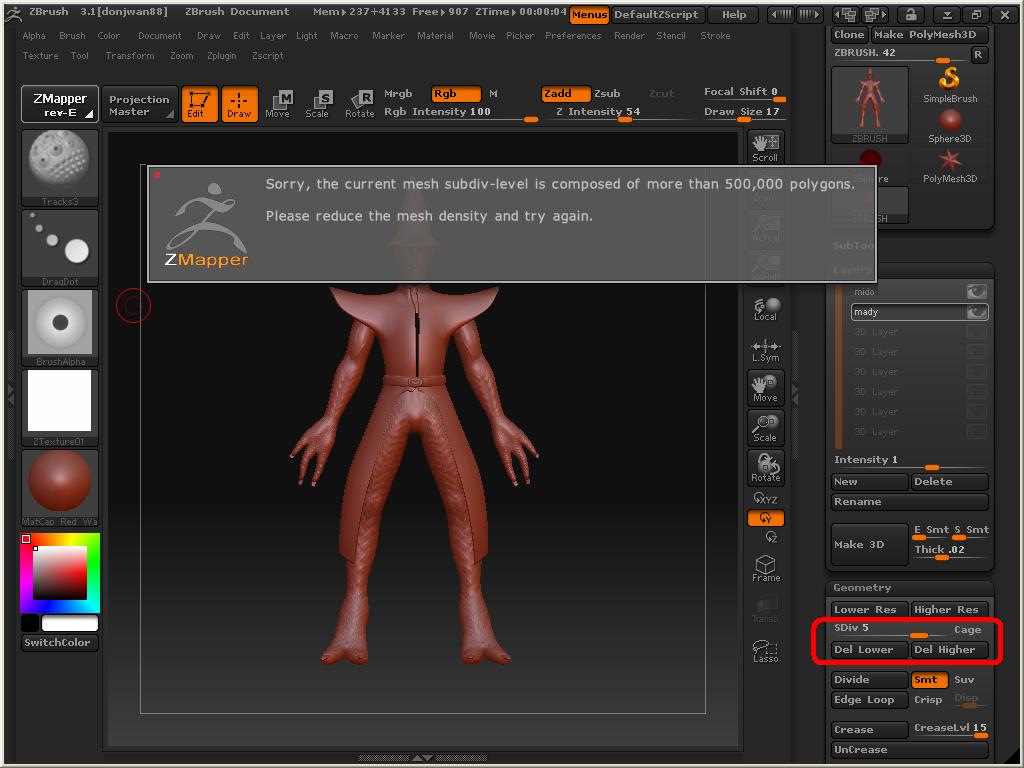Screen dimensions: 1024x768
Task: Open the Preferences menu
Action: coord(573,36)
